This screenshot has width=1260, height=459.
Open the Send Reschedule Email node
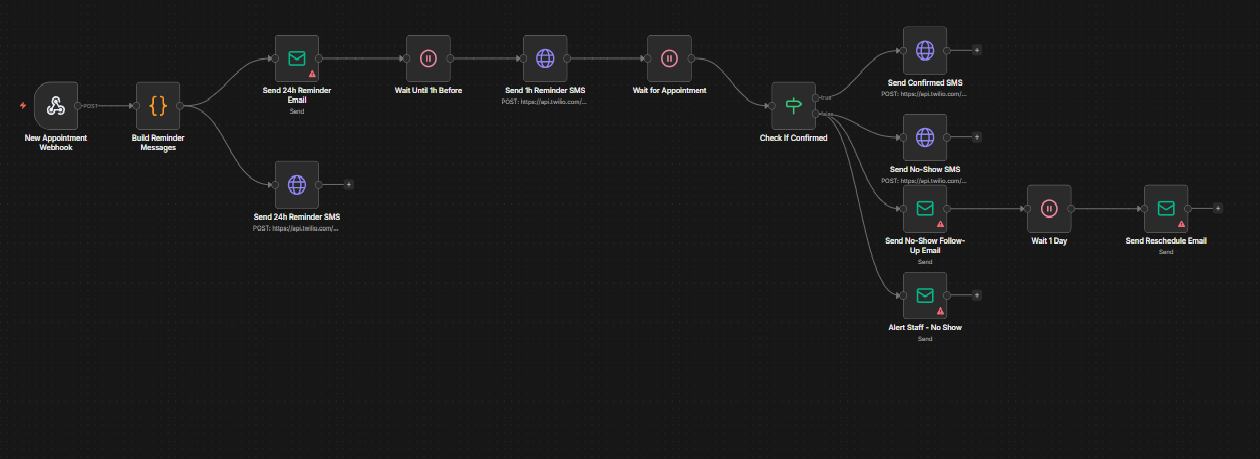[1165, 208]
